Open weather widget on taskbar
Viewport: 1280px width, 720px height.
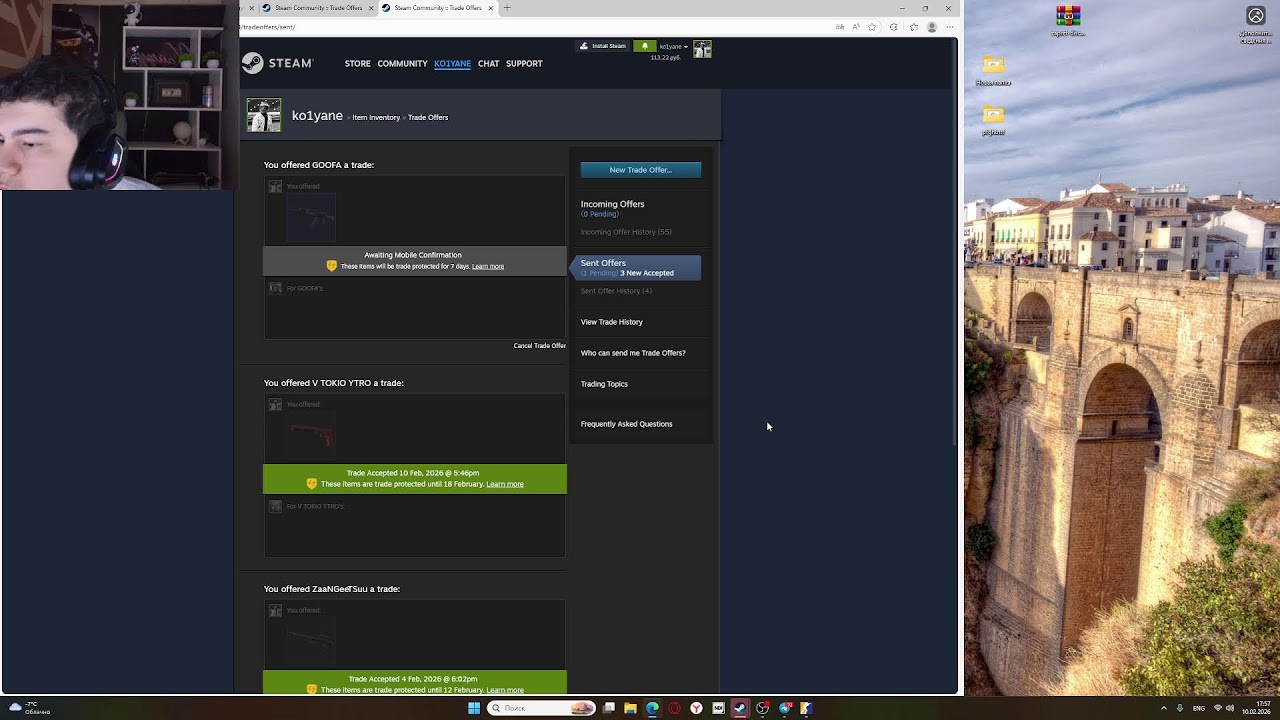[x=28, y=708]
